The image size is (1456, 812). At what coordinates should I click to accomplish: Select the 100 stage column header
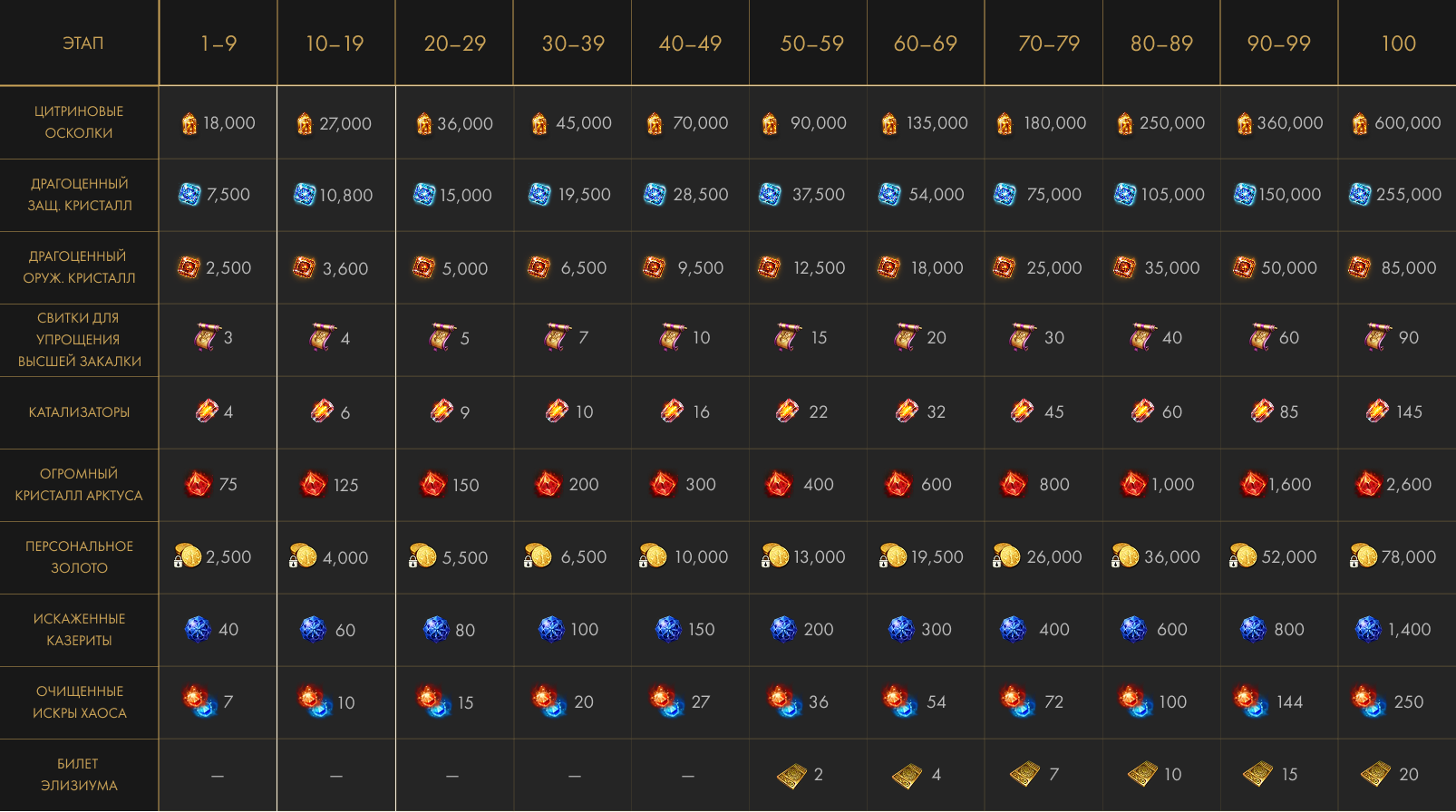click(x=1398, y=43)
